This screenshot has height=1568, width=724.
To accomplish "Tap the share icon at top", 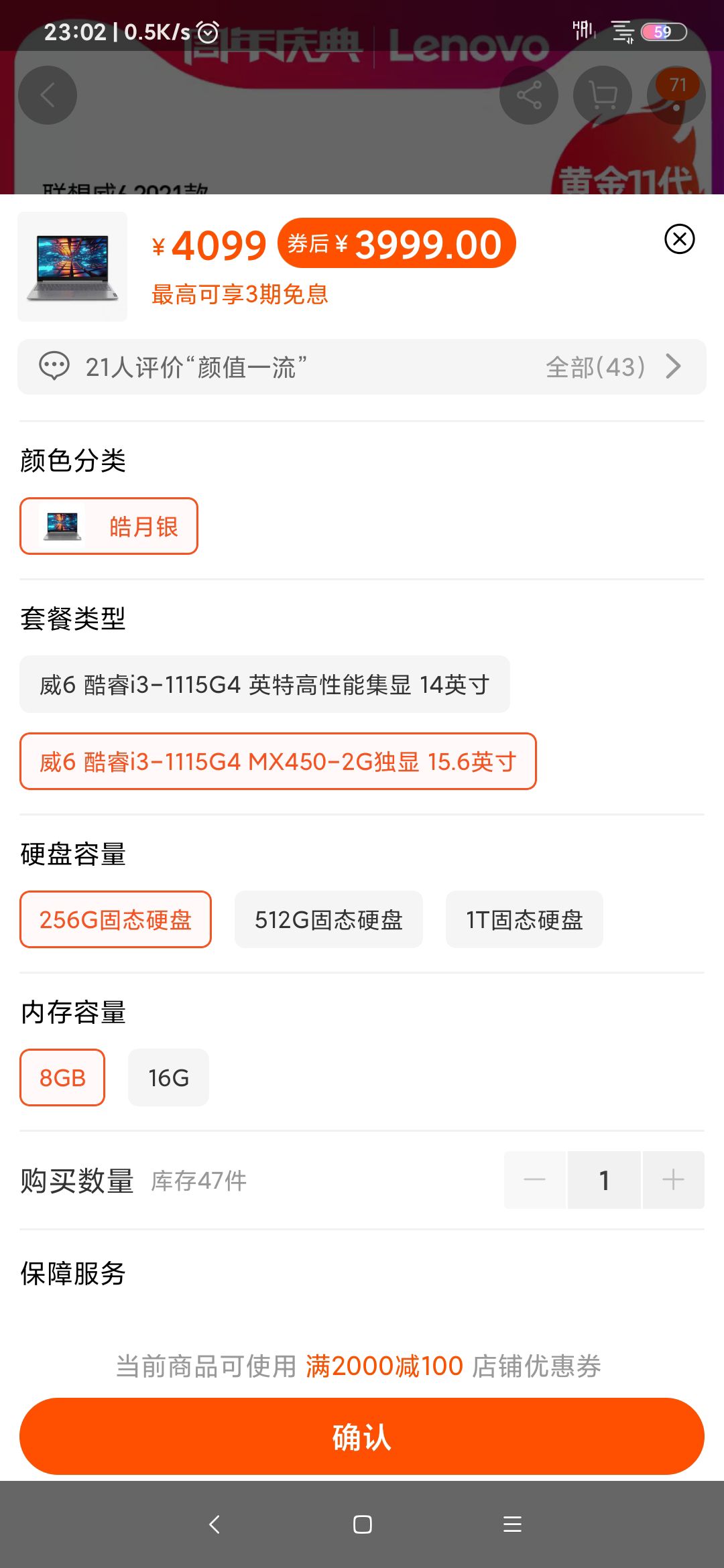I will click(529, 95).
